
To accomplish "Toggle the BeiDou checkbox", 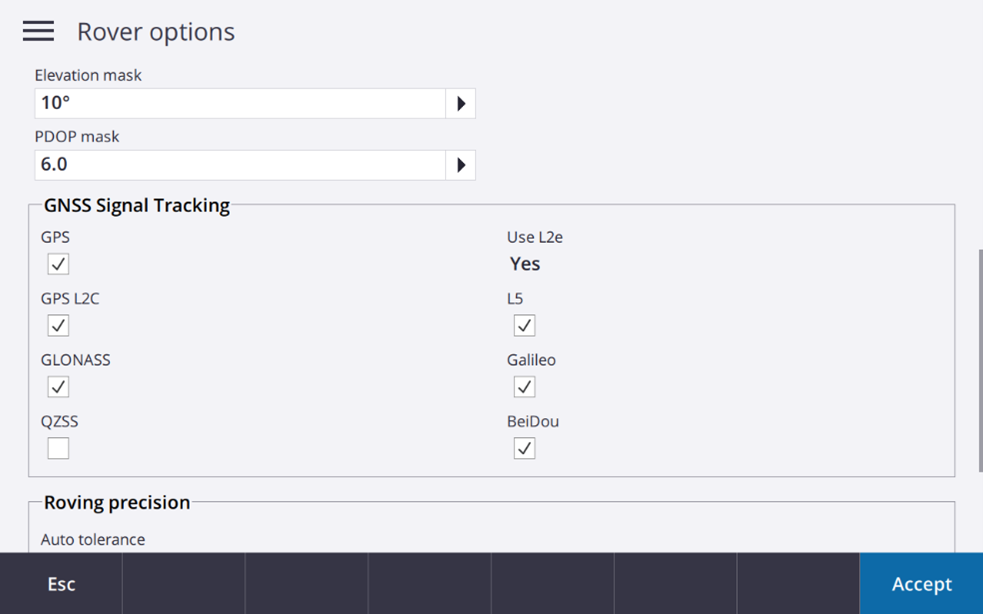I will coord(524,448).
